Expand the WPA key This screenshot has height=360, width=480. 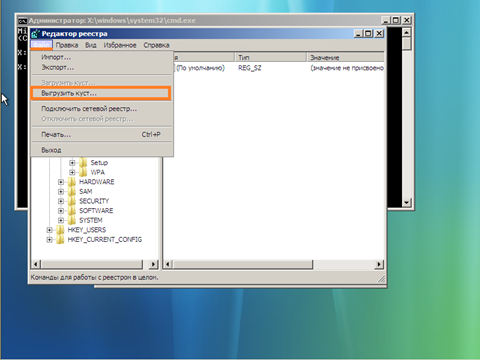pos(72,172)
